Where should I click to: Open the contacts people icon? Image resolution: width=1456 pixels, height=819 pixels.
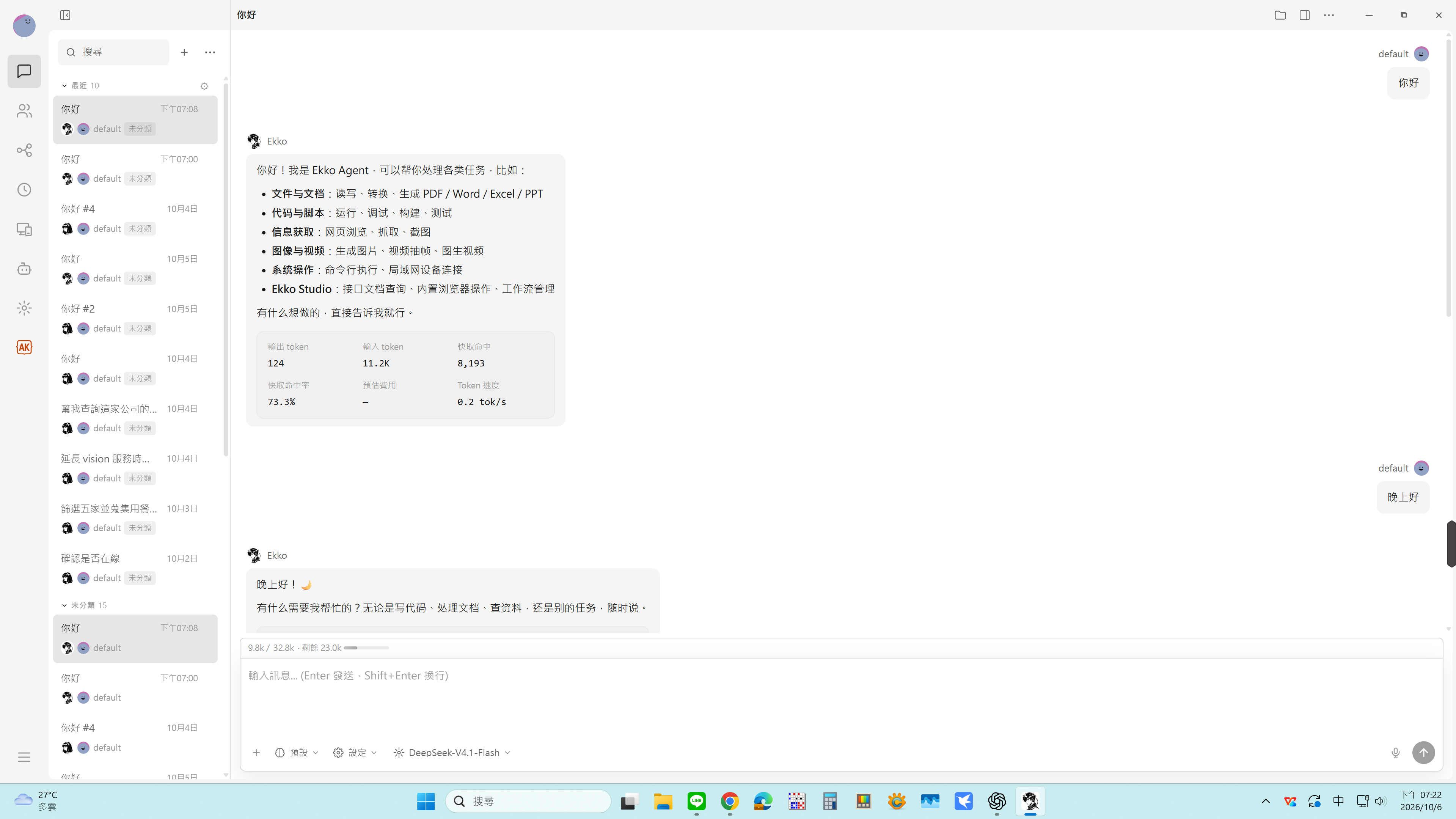click(24, 111)
